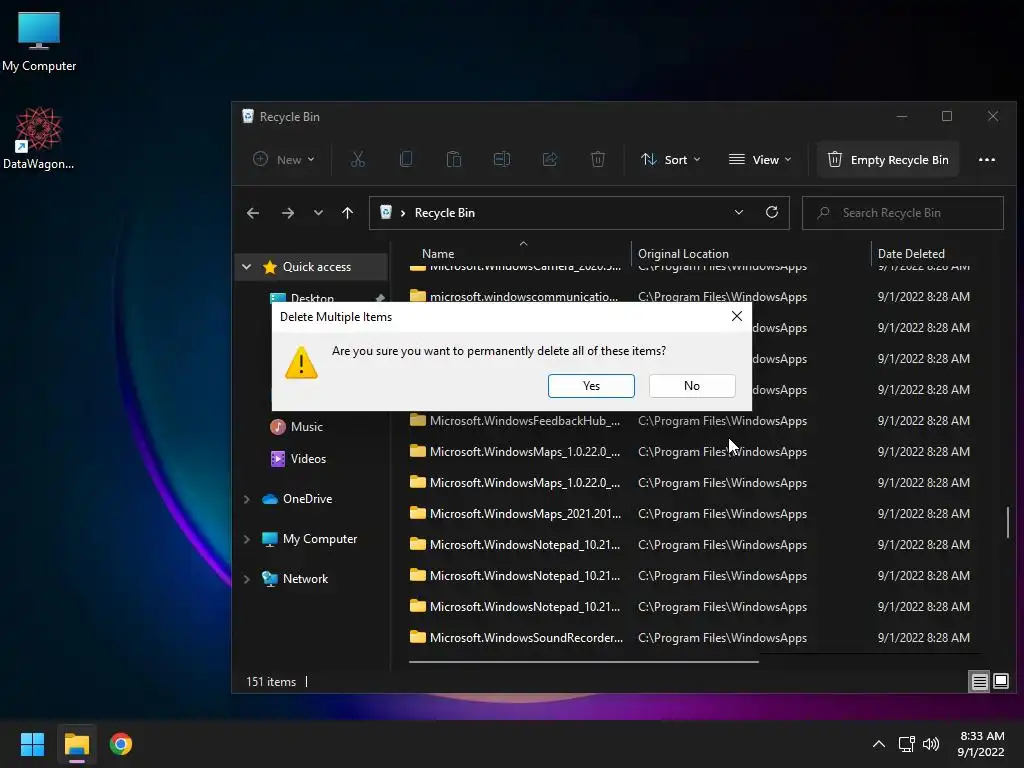Viewport: 1024px width, 768px height.
Task: Sort by the Name column header
Action: [x=438, y=253]
